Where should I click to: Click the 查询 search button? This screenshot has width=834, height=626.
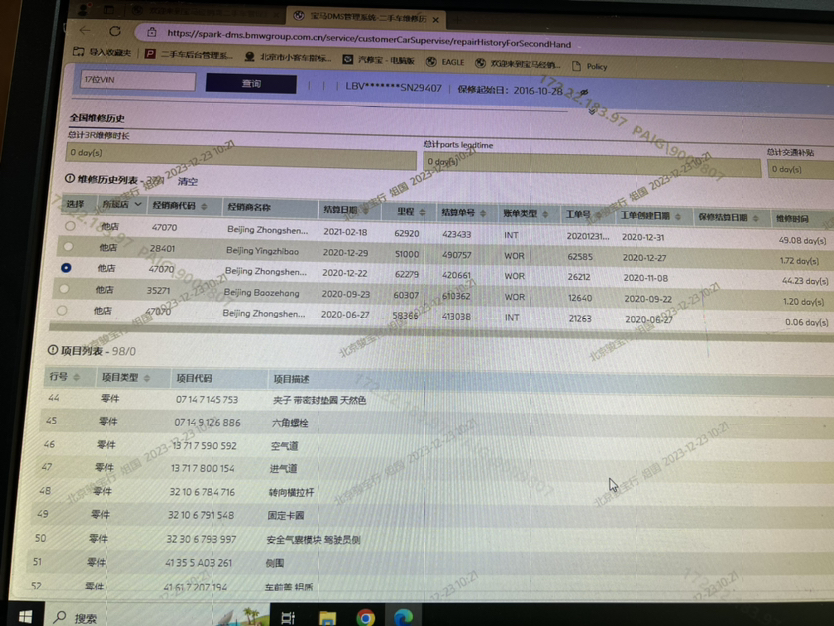coord(251,84)
